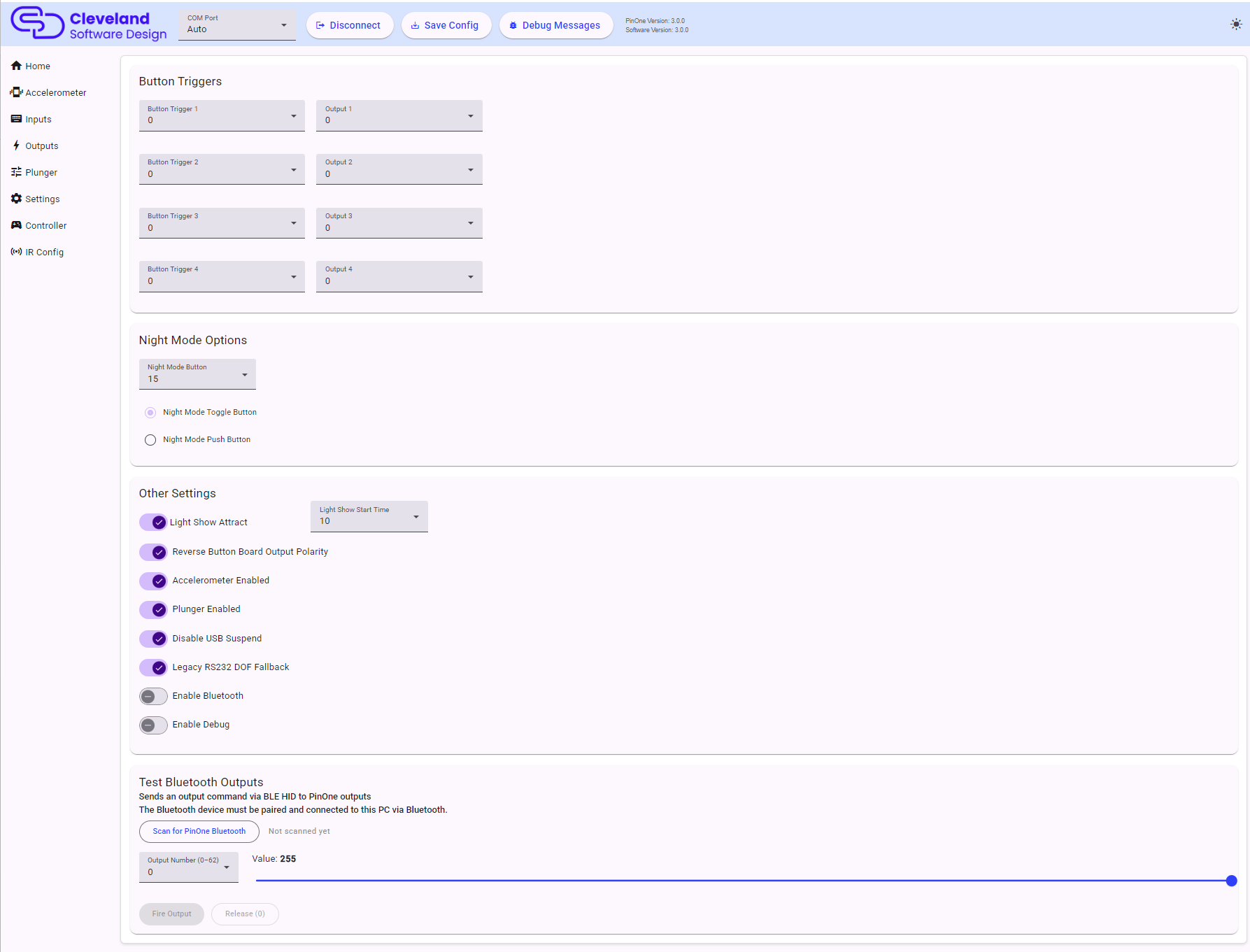Expand the Button Trigger 3 dropdown
Image resolution: width=1250 pixels, height=952 pixels.
222,223
